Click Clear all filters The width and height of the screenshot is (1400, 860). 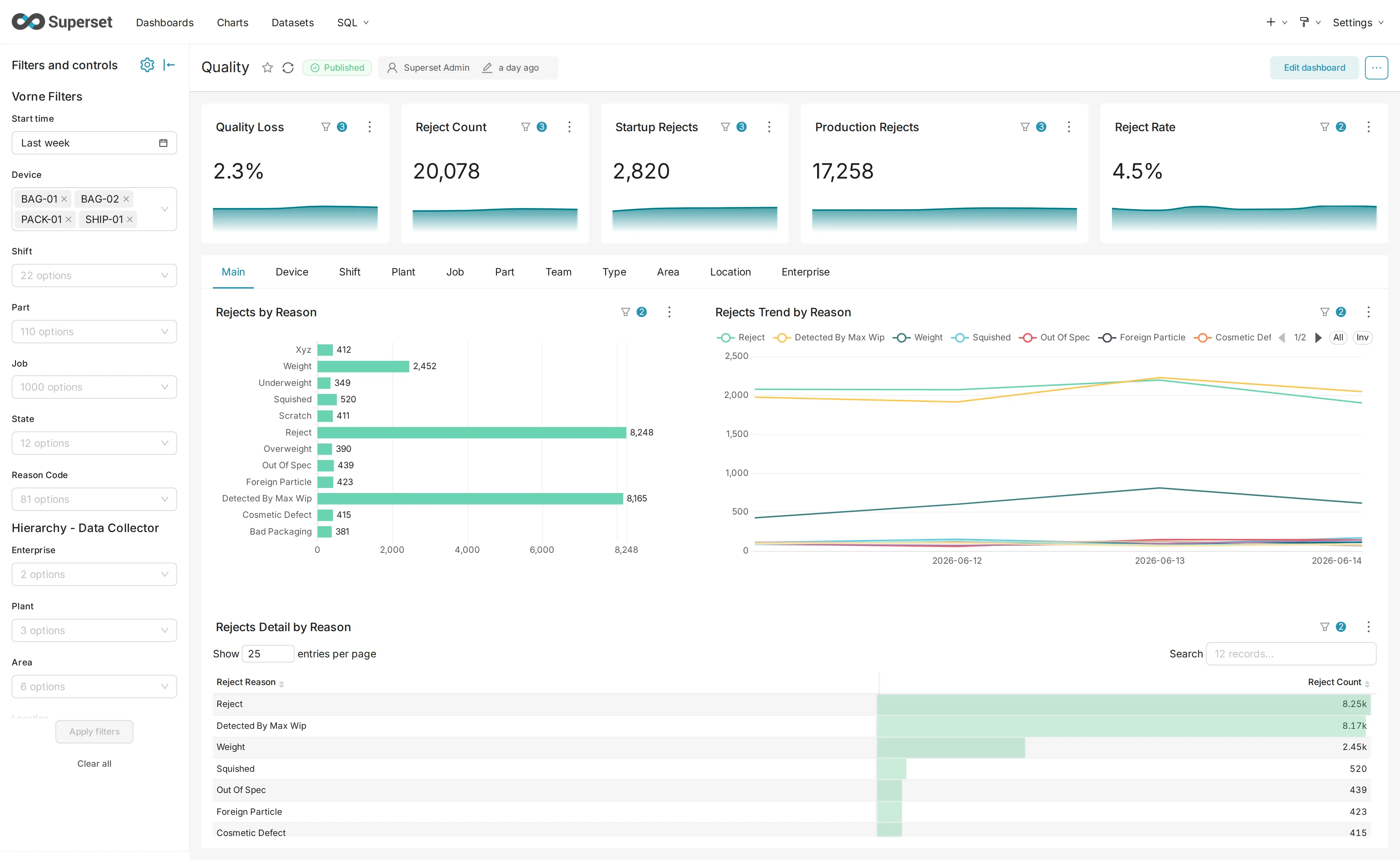point(94,763)
